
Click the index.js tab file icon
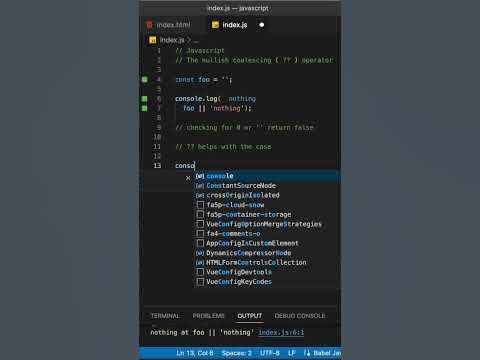(215, 25)
